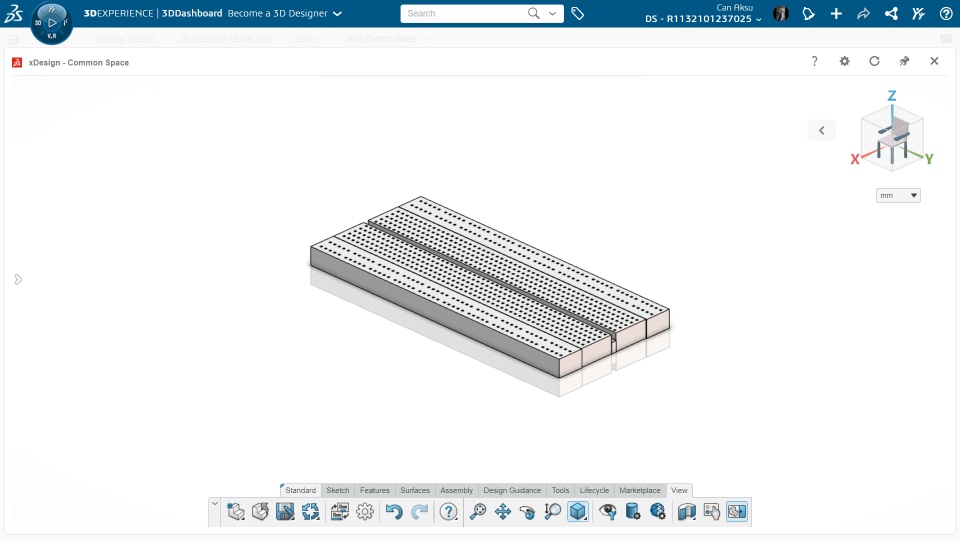Click the Update/rebuild arrows icon
Screen dimensions: 960x540
coord(310,511)
